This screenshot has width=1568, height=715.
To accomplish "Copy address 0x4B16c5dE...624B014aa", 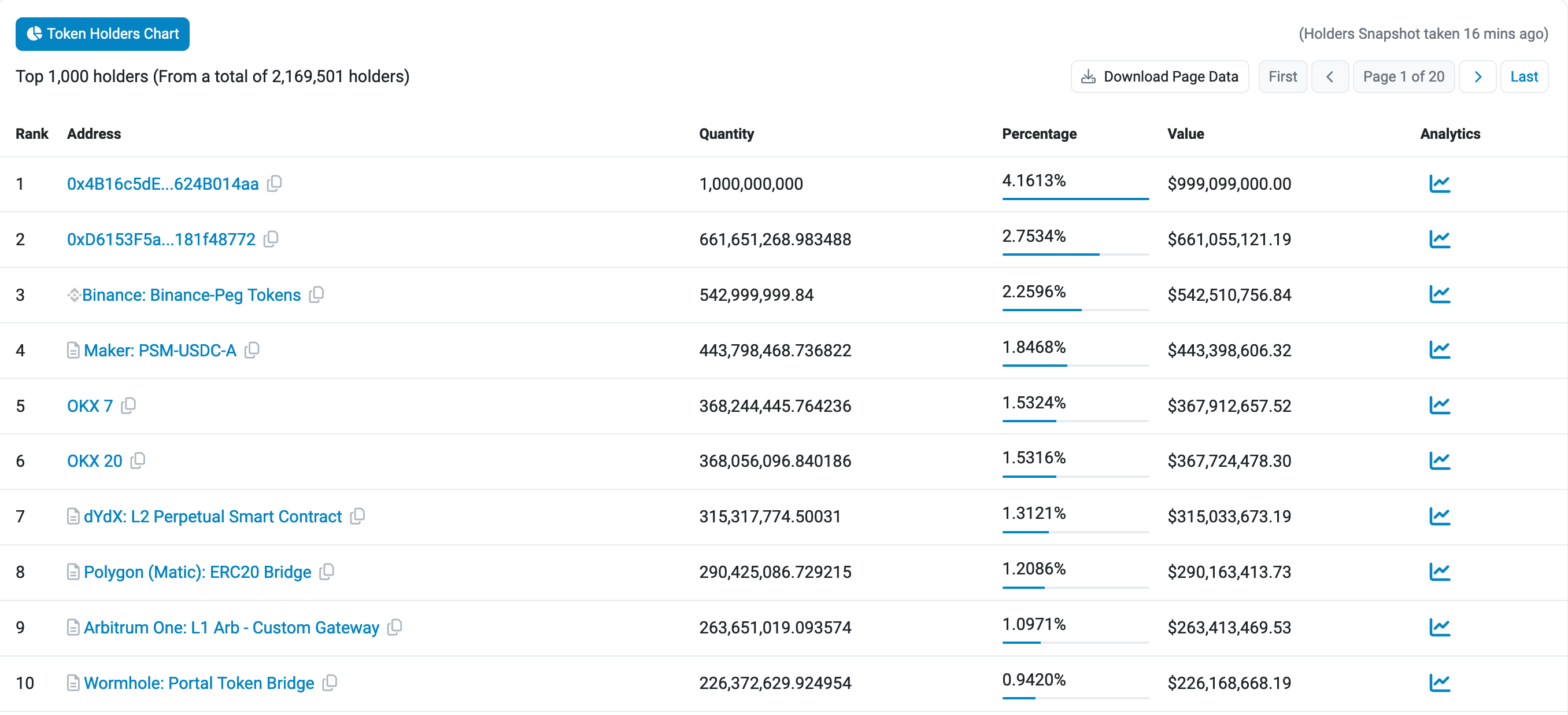I will (x=275, y=183).
